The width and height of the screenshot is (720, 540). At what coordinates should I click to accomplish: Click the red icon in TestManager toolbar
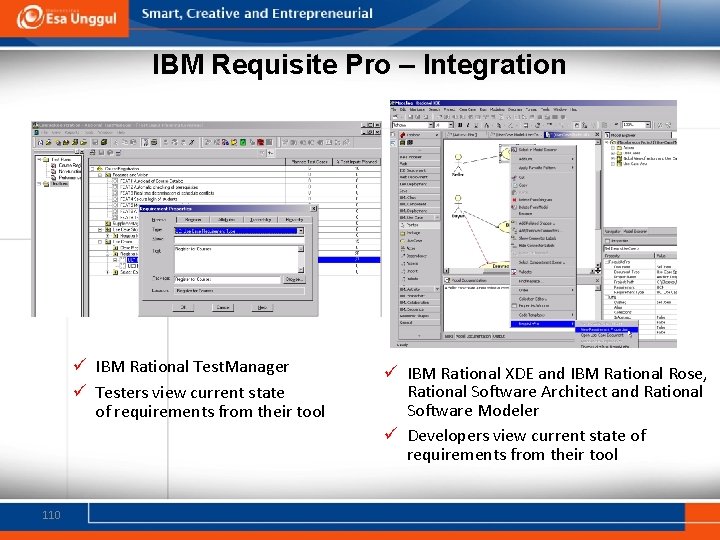coord(260,142)
